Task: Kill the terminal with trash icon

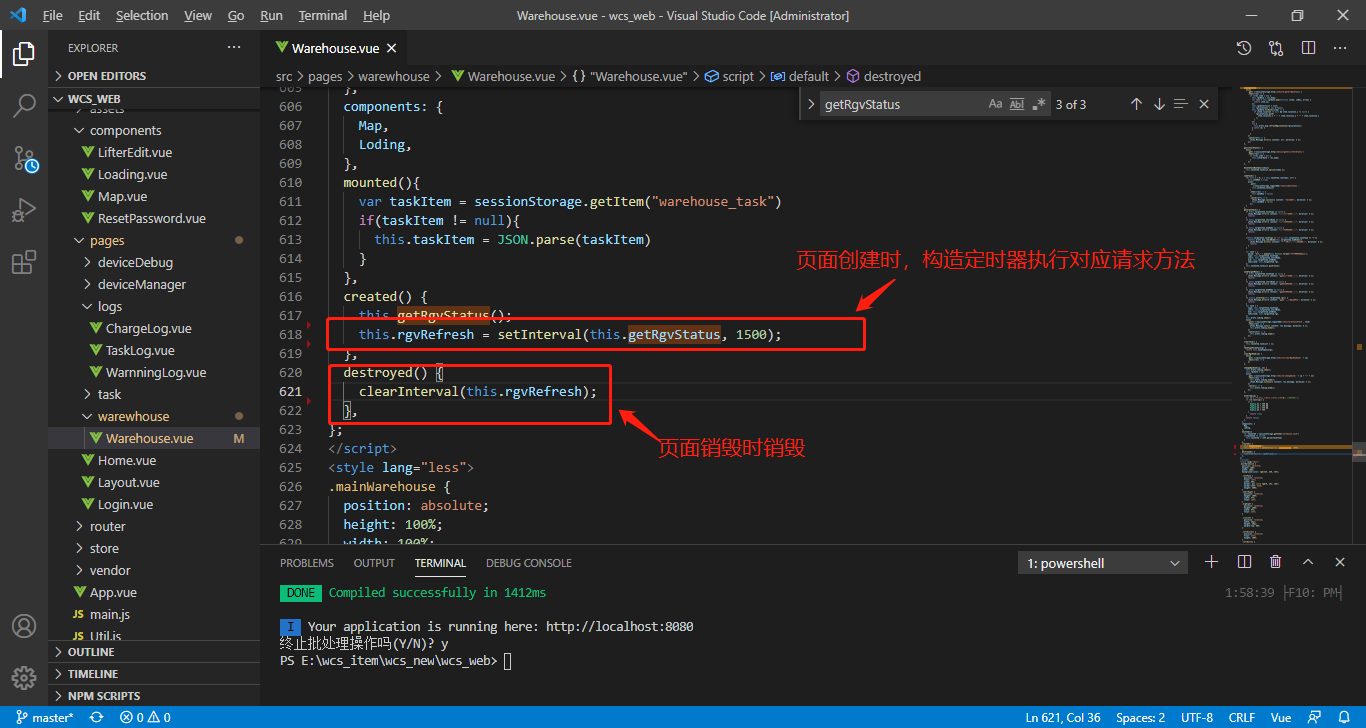Action: coord(1276,562)
